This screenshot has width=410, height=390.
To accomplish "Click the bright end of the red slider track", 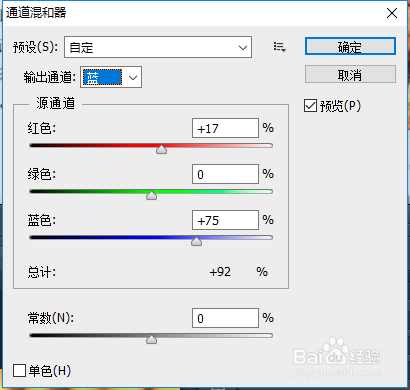I will [268, 146].
